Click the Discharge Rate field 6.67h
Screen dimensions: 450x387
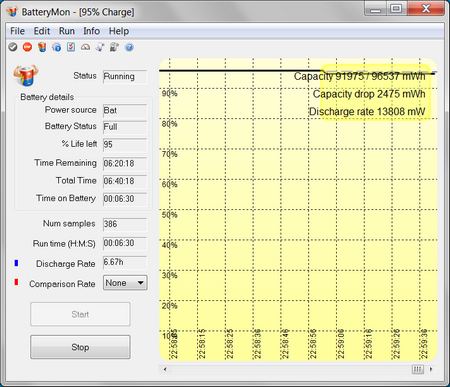click(x=125, y=263)
